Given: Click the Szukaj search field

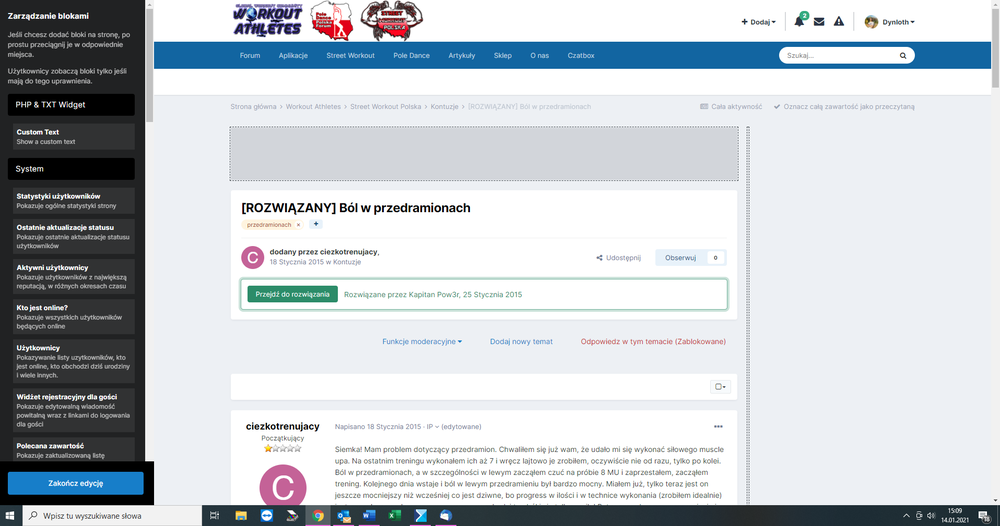Looking at the screenshot, I should coord(838,56).
